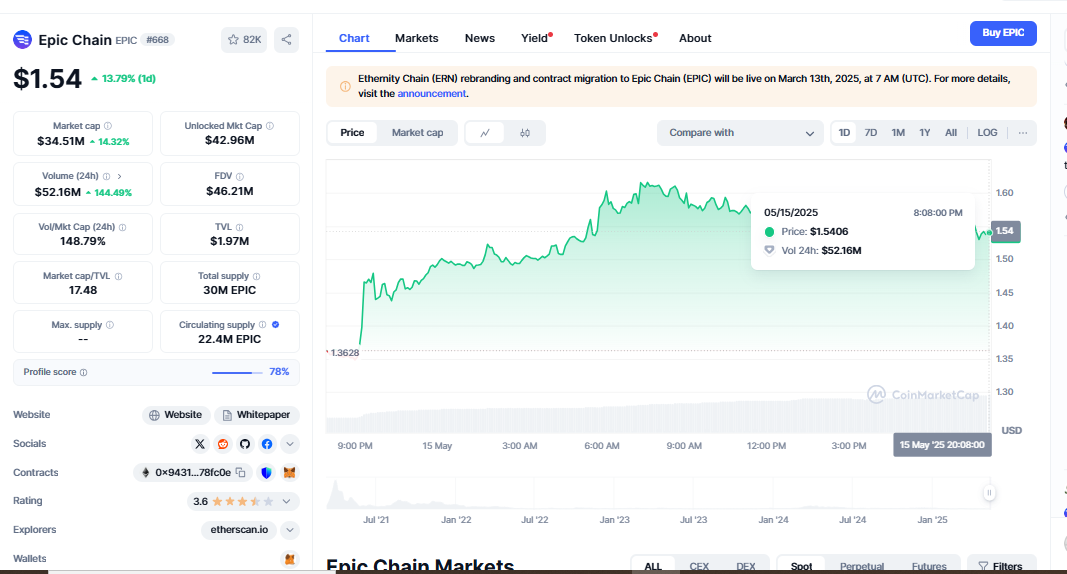Add token to MetaMask fox icon
The height and width of the screenshot is (574, 1067).
tap(289, 473)
